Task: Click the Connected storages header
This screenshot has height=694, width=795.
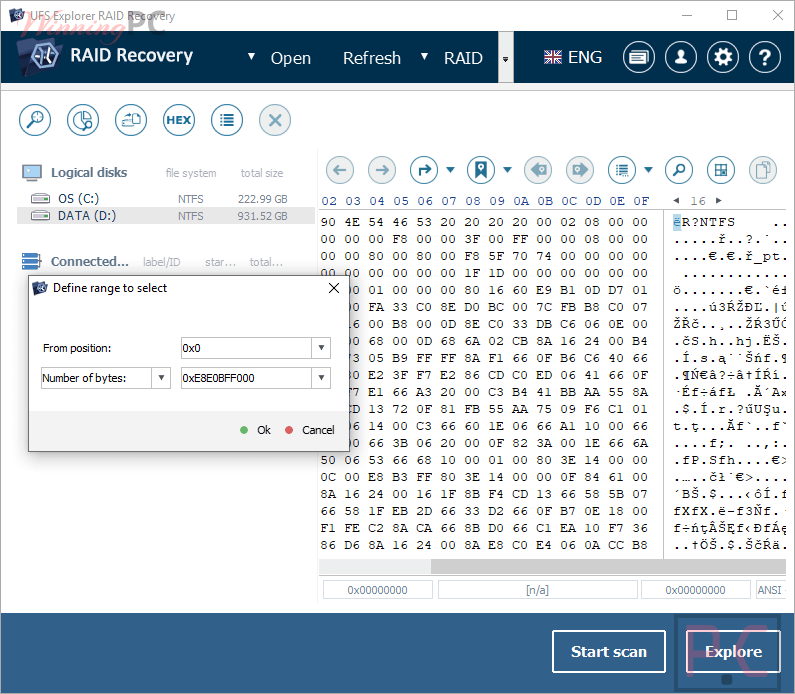Action: click(x=90, y=262)
